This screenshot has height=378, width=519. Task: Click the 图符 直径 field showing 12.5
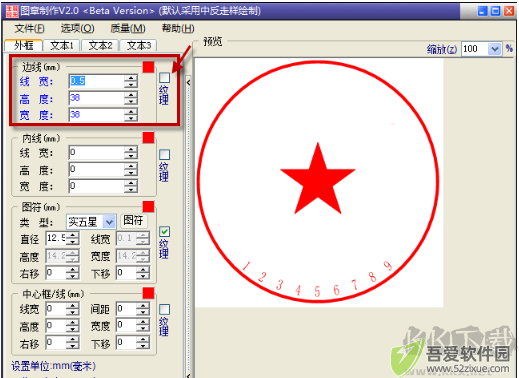pos(56,238)
